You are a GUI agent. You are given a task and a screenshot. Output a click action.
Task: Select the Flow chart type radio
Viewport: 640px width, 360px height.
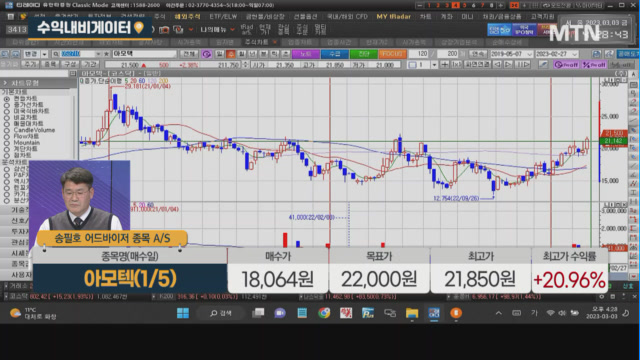pos(7,136)
